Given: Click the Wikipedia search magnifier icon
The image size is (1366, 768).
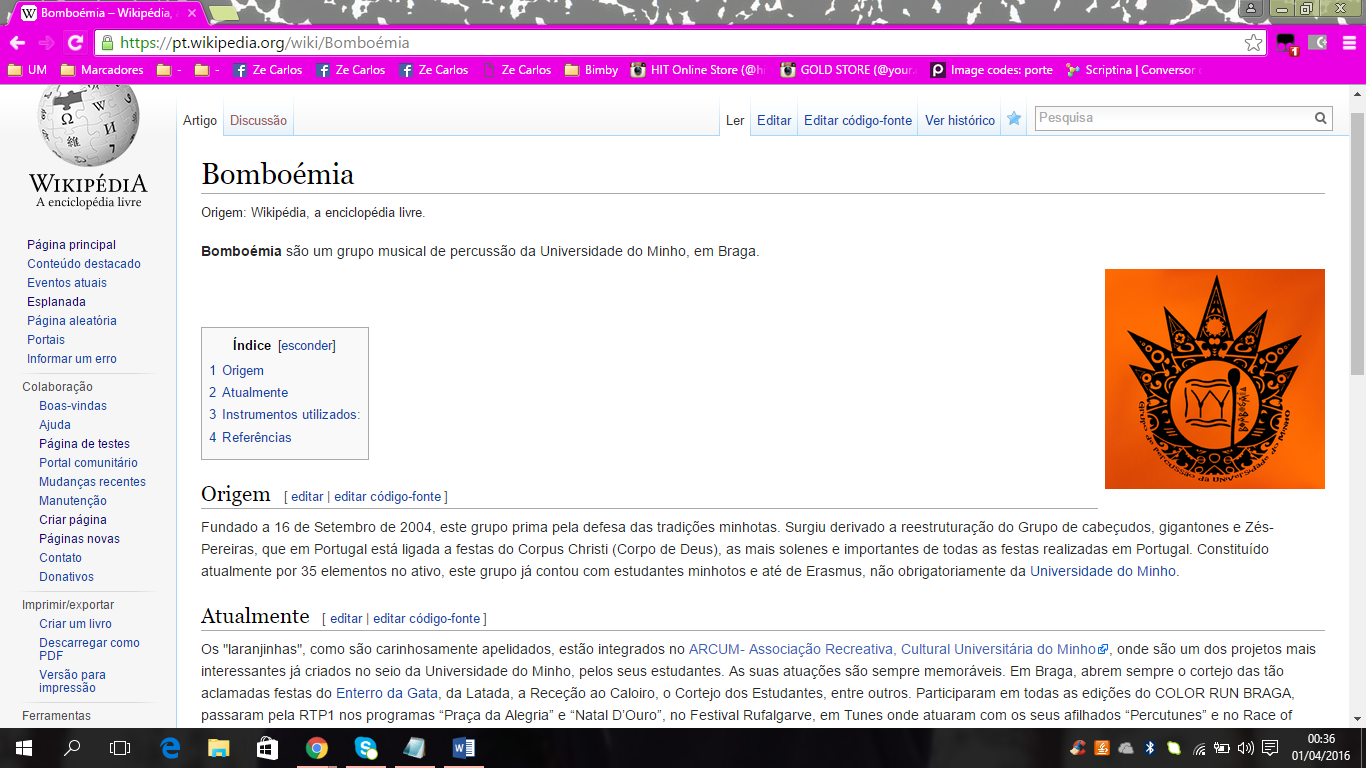Looking at the screenshot, I should tap(1321, 118).
